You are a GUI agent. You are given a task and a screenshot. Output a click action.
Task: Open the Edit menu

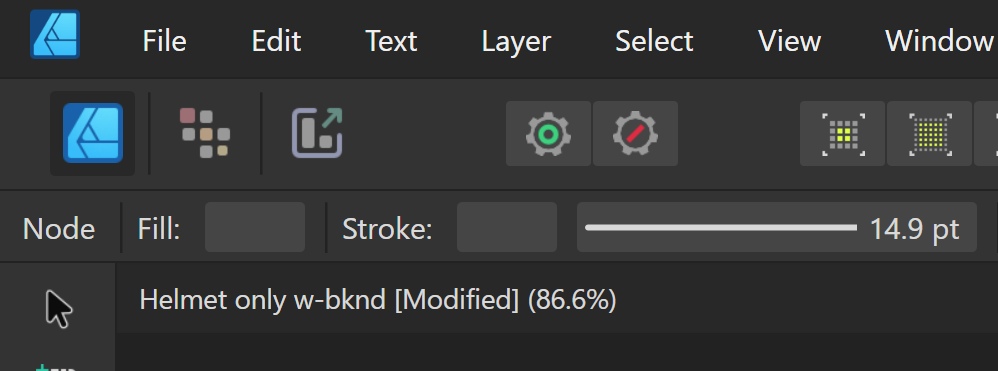point(276,41)
